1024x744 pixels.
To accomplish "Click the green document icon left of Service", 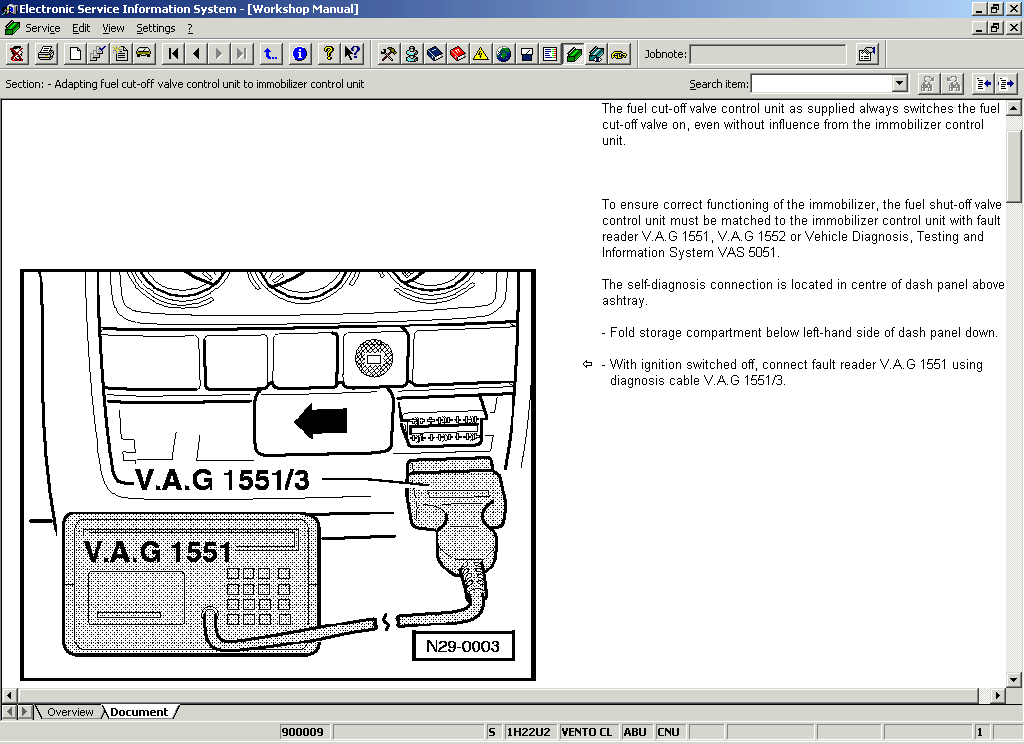I will pos(12,28).
